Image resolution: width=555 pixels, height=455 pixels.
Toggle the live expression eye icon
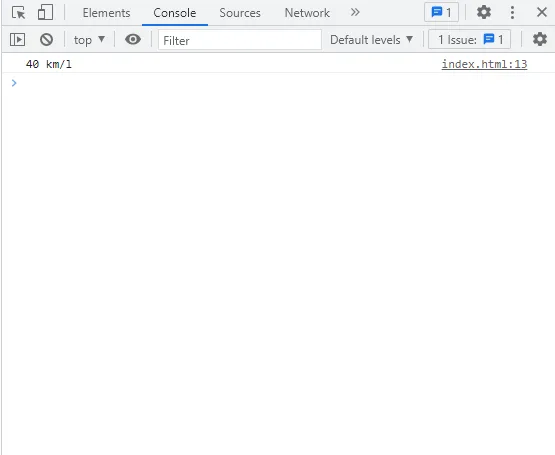pyautogui.click(x=133, y=39)
